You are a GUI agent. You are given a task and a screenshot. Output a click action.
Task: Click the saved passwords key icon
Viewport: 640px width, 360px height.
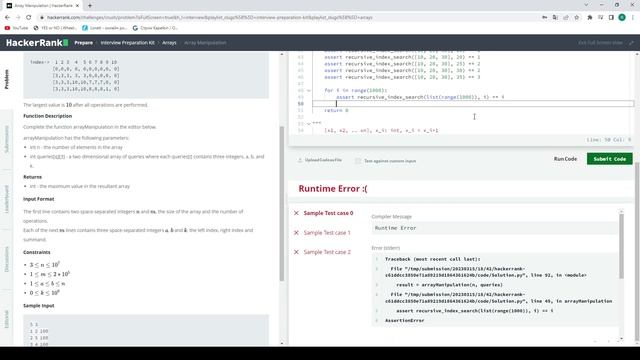tap(544, 18)
